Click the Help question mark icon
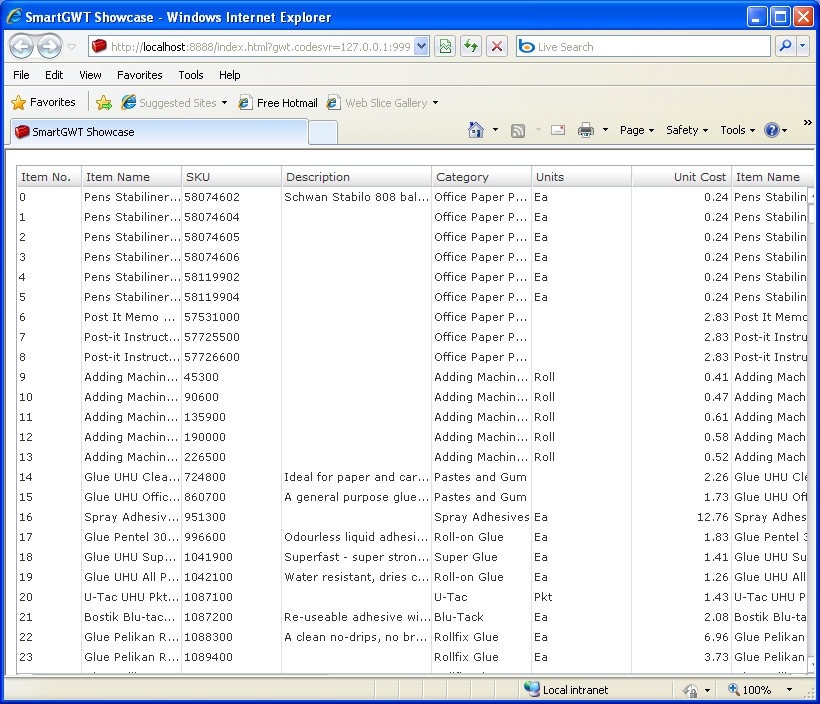The image size is (820, 704). pos(772,130)
